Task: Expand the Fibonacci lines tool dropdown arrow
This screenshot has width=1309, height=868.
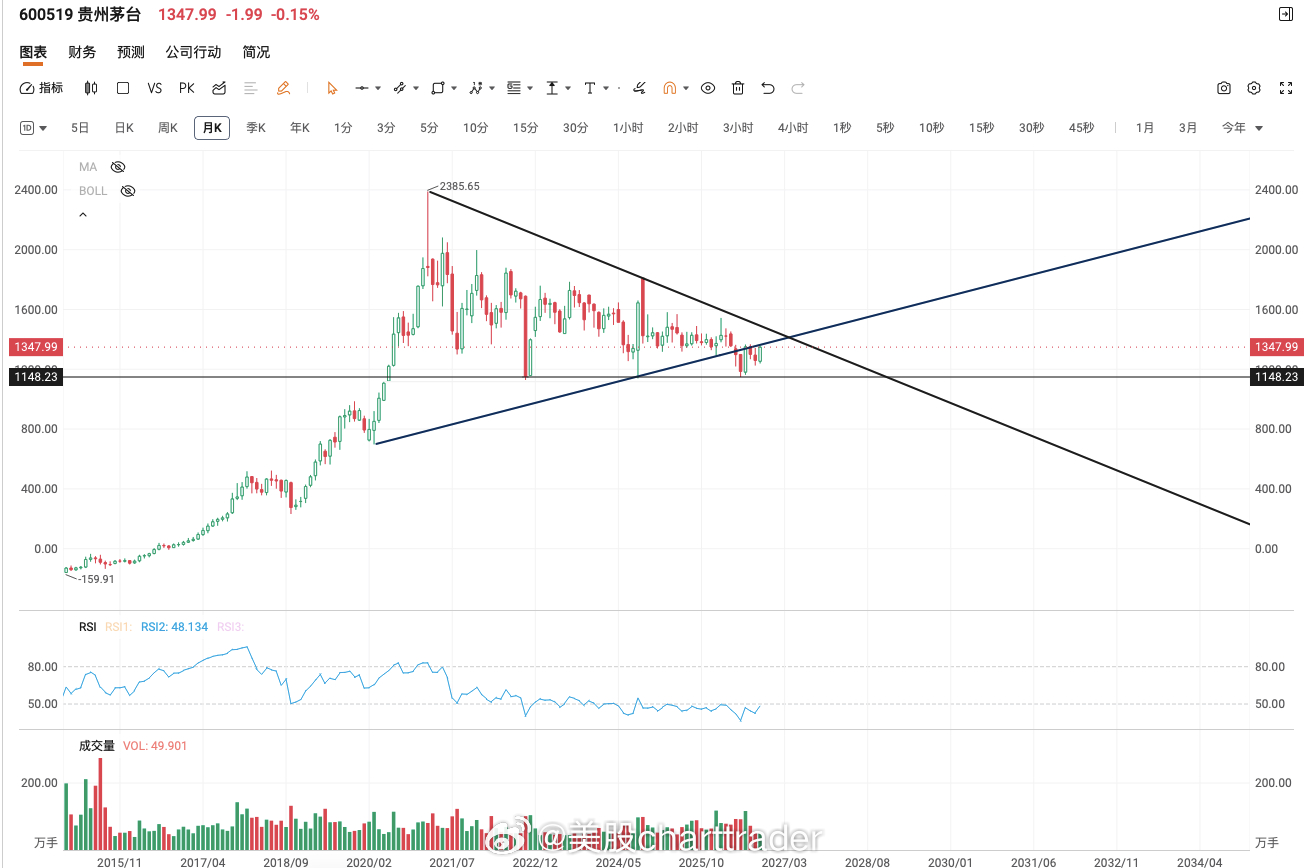Action: click(x=530, y=88)
